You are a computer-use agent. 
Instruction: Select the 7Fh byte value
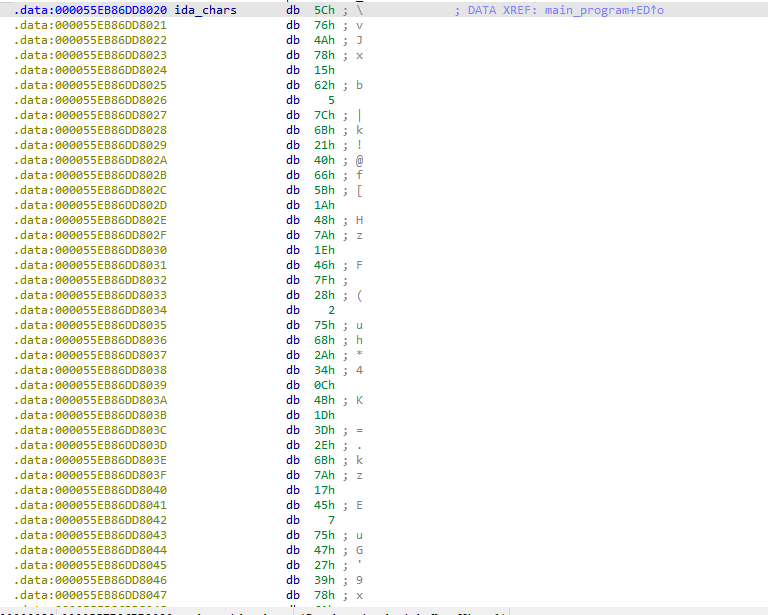pyautogui.click(x=325, y=280)
